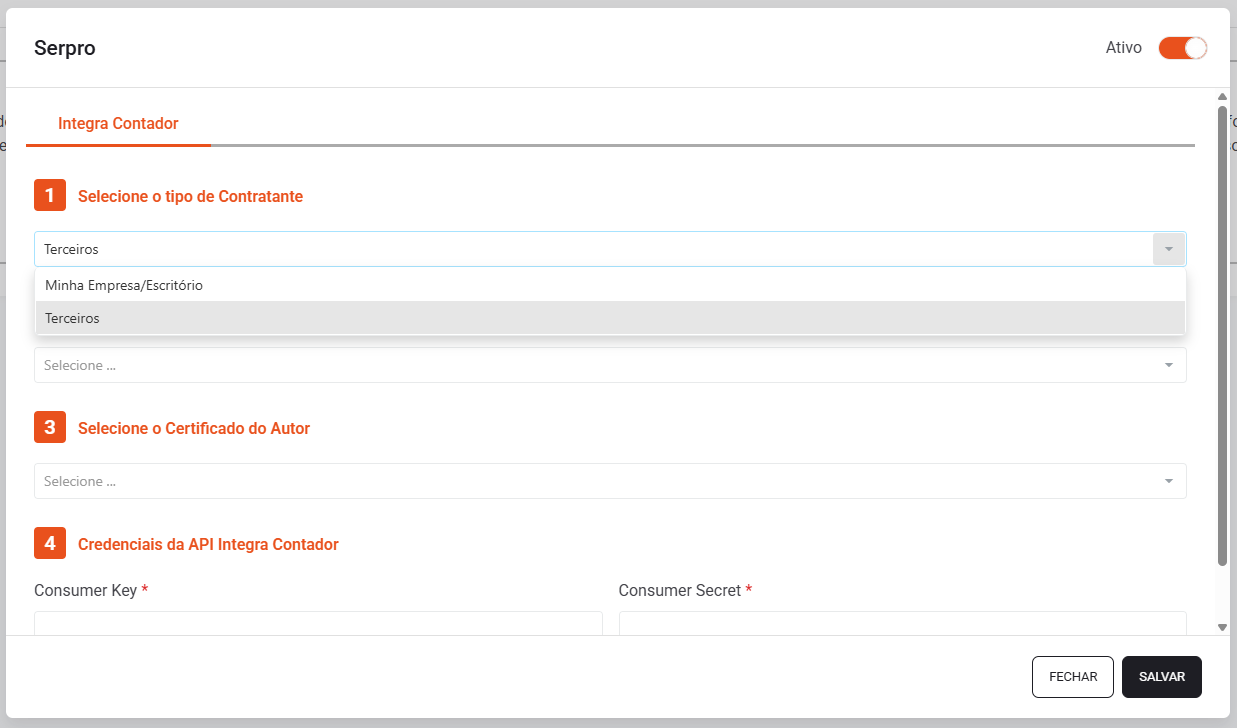The width and height of the screenshot is (1237, 728).
Task: Click the step 4 number badge
Action: point(50,544)
